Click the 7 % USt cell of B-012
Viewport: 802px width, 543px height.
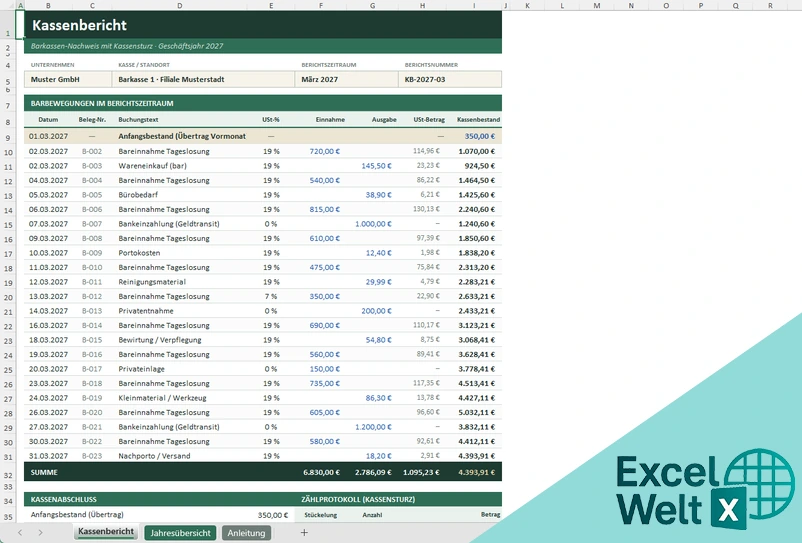(x=271, y=296)
